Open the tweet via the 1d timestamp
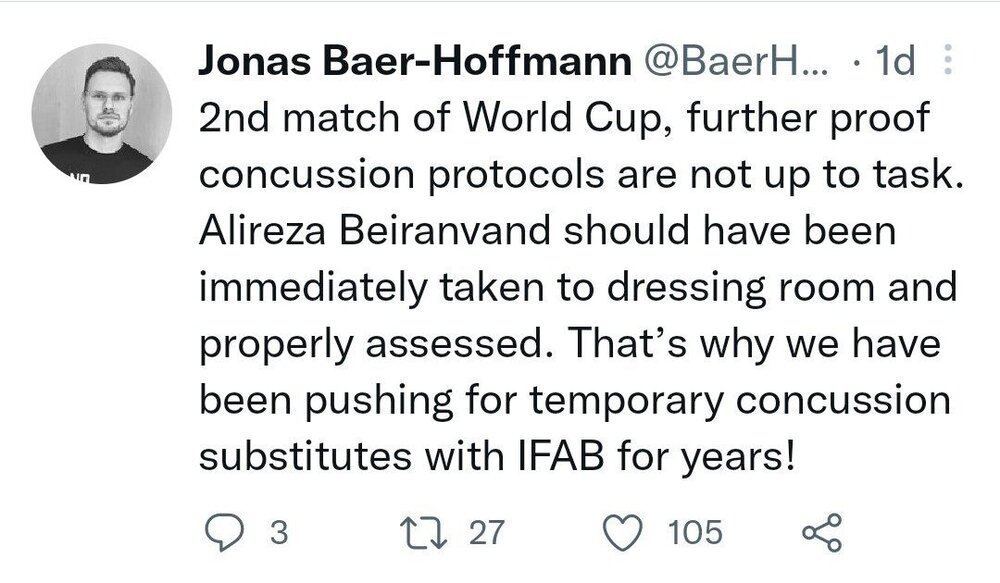1000x583 pixels. (x=893, y=63)
